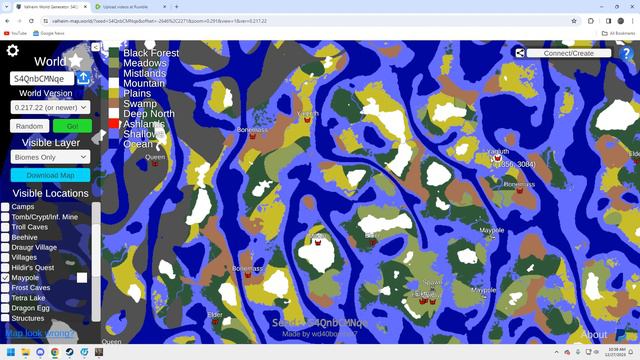
Task: Show hidden system tray icons chevron
Action: tap(556, 352)
